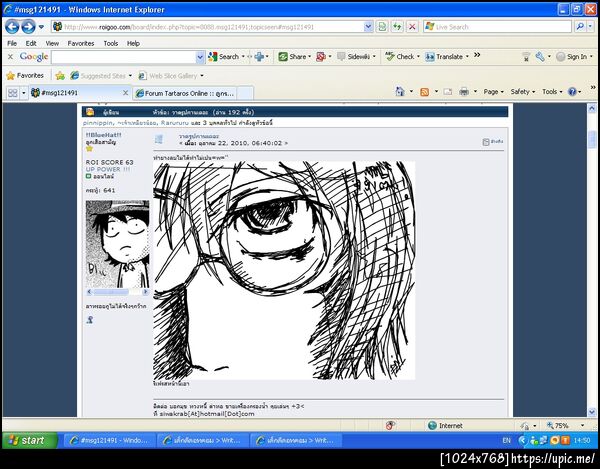Open a new blank tab

point(245,93)
